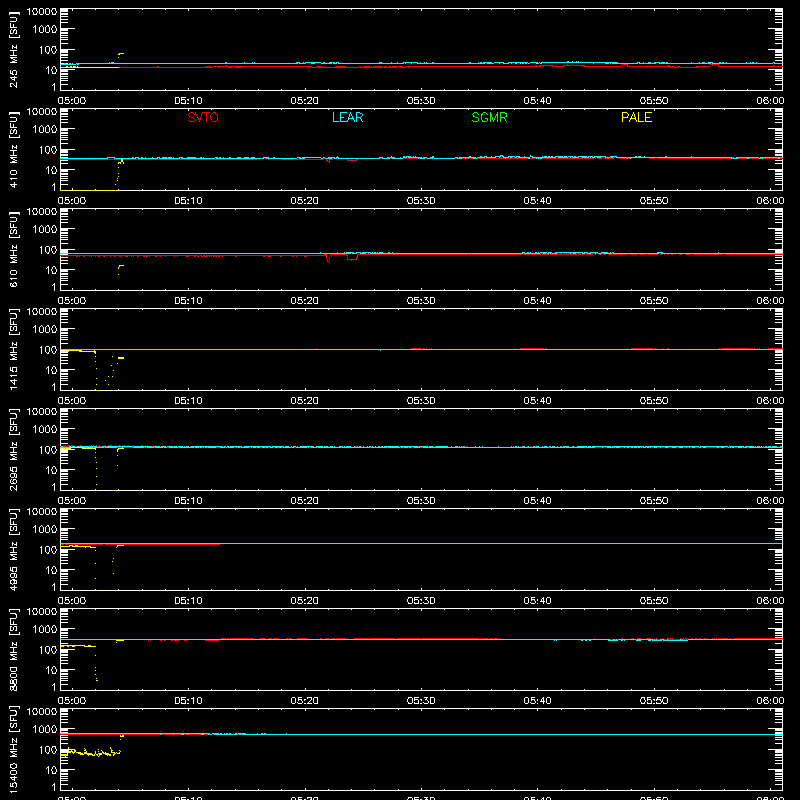Click the 4995 MHz [SFU] axis label
Image resolution: width=800 pixels, height=800 pixels.
tap(13, 549)
